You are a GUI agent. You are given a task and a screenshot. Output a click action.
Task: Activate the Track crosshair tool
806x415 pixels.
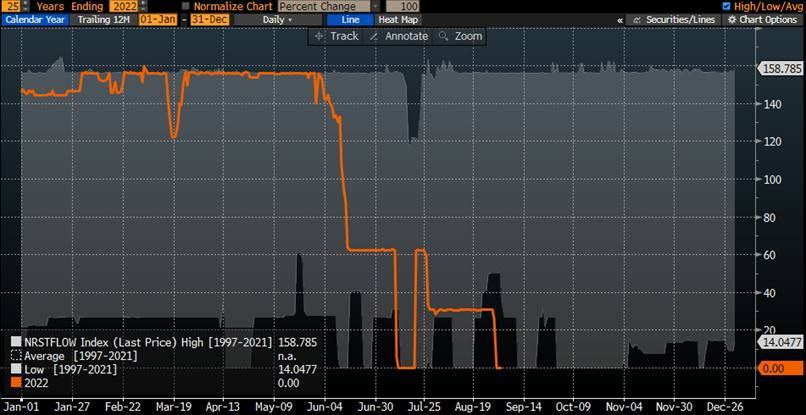(336, 36)
